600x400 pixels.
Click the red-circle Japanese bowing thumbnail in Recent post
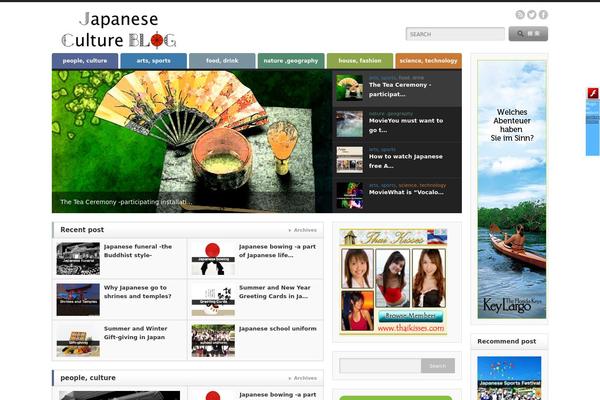tap(213, 258)
